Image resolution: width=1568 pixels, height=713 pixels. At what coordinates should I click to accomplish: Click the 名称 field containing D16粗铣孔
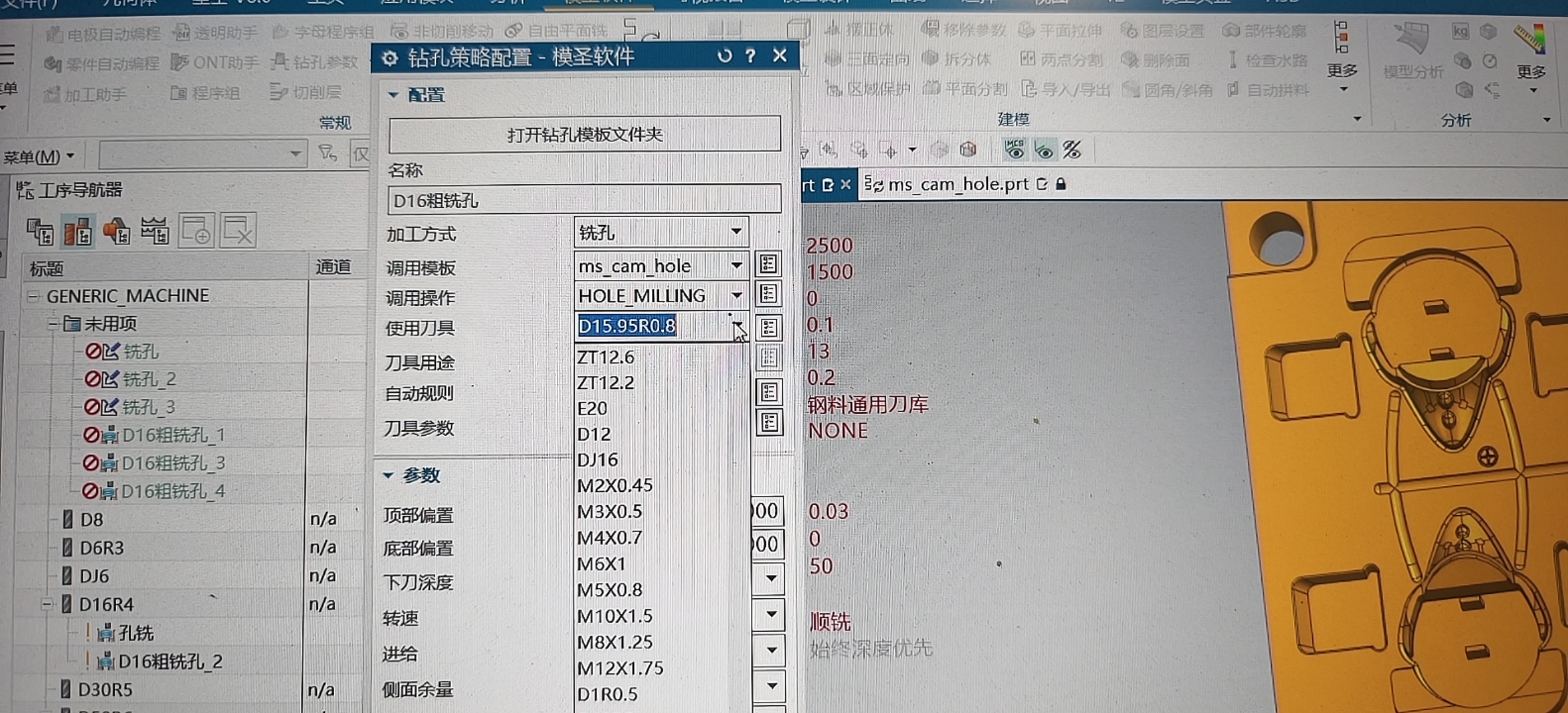585,200
